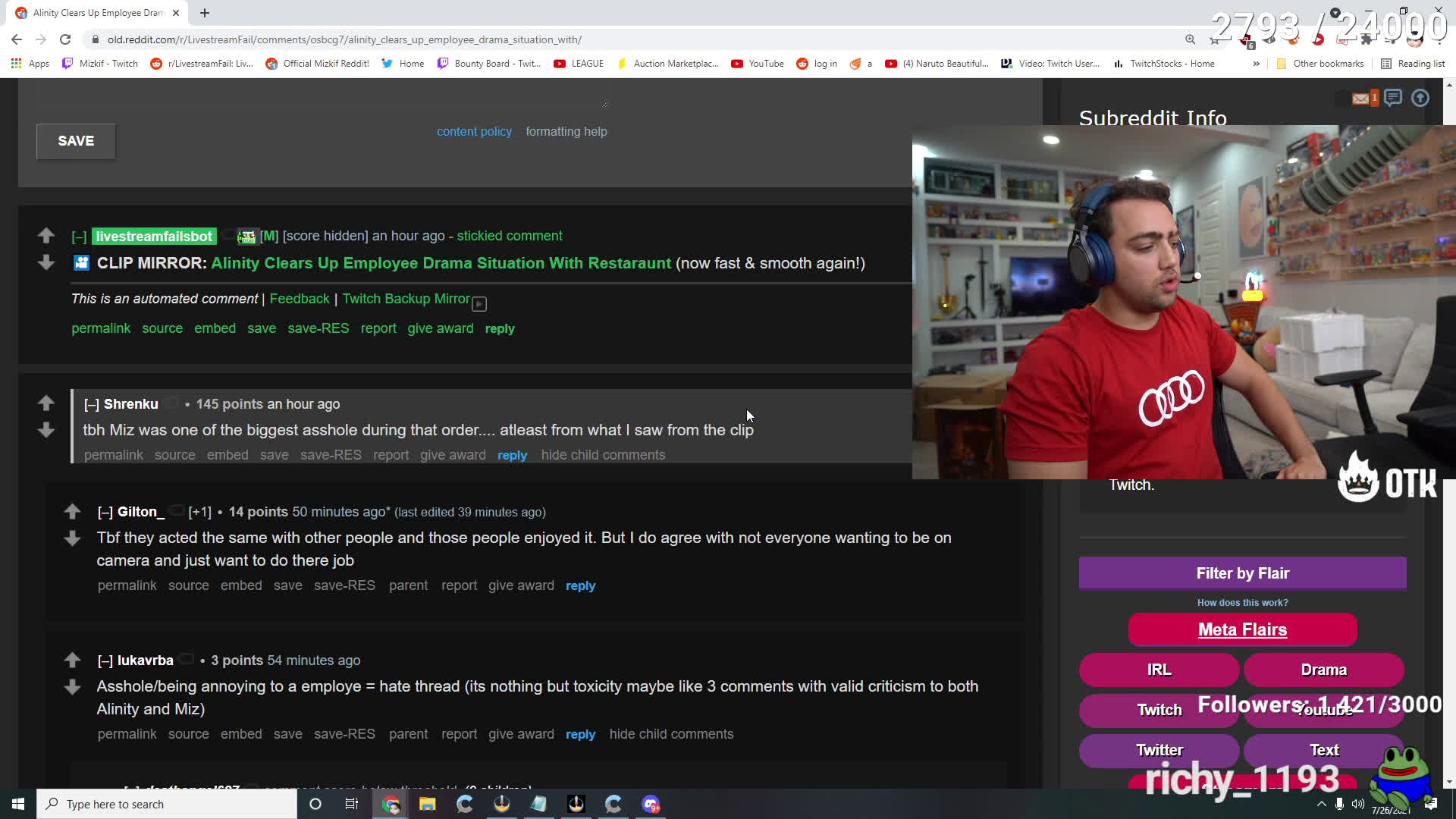Open Twitch Backup Mirror play icon
Image resolution: width=1456 pixels, height=819 pixels.
(x=479, y=304)
